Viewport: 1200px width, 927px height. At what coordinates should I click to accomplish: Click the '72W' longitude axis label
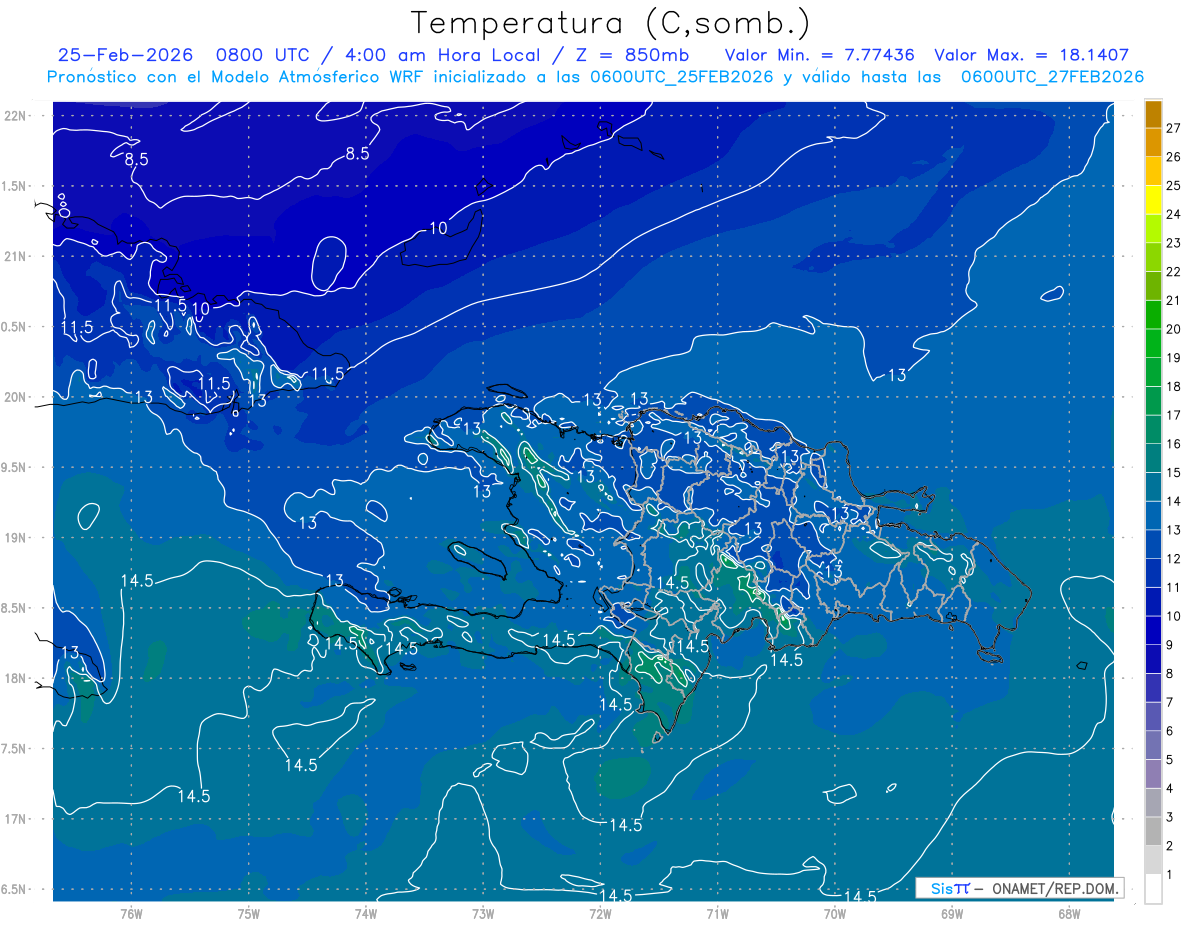coord(600,913)
